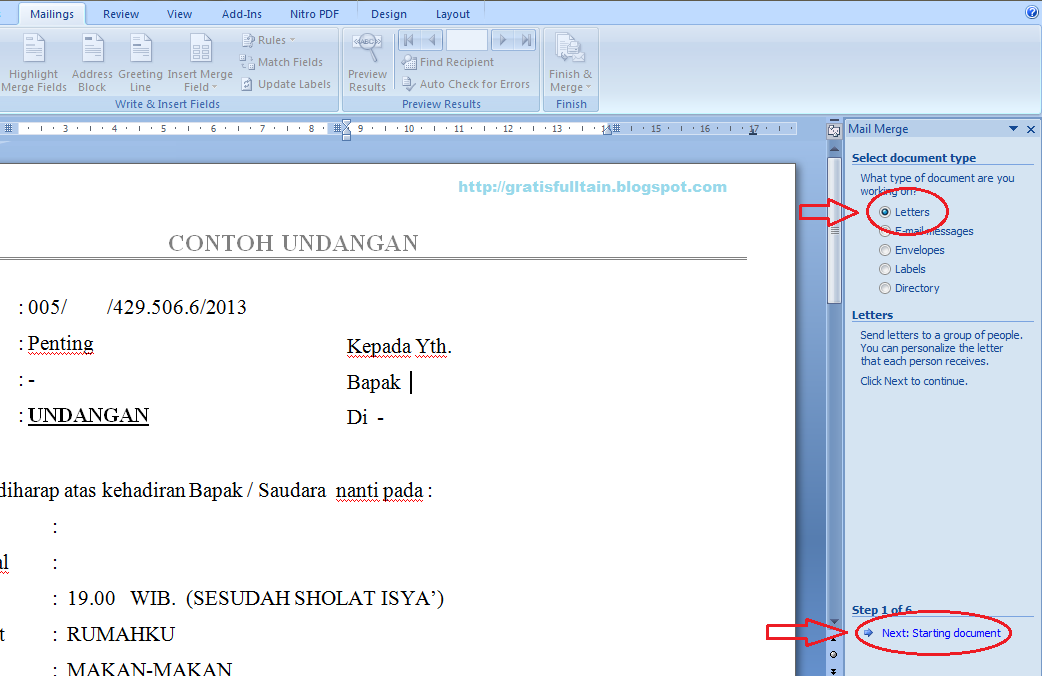Click 'Select document type' heading
Screen dimensions: 1042x676
click(914, 158)
